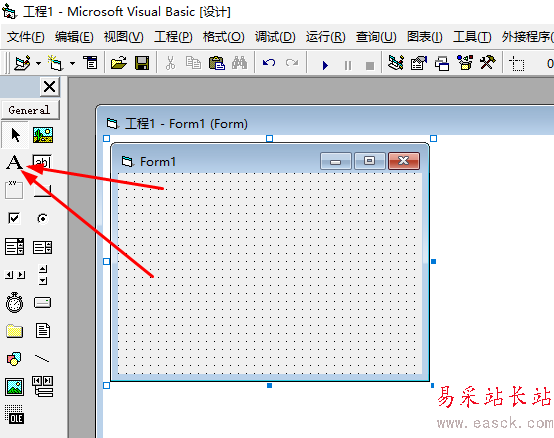This screenshot has height=438, width=554.
Task: Select the CheckBox control
Action: pos(14,218)
